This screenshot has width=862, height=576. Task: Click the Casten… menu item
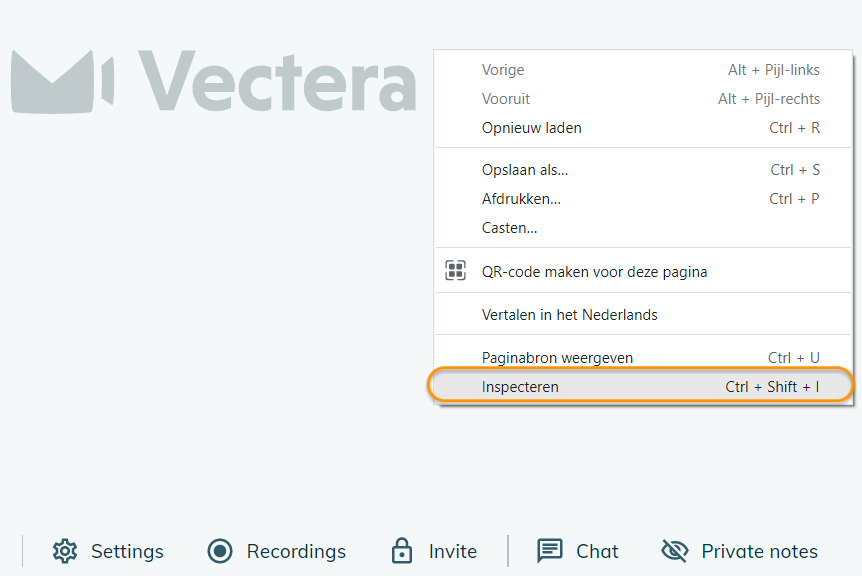[509, 228]
